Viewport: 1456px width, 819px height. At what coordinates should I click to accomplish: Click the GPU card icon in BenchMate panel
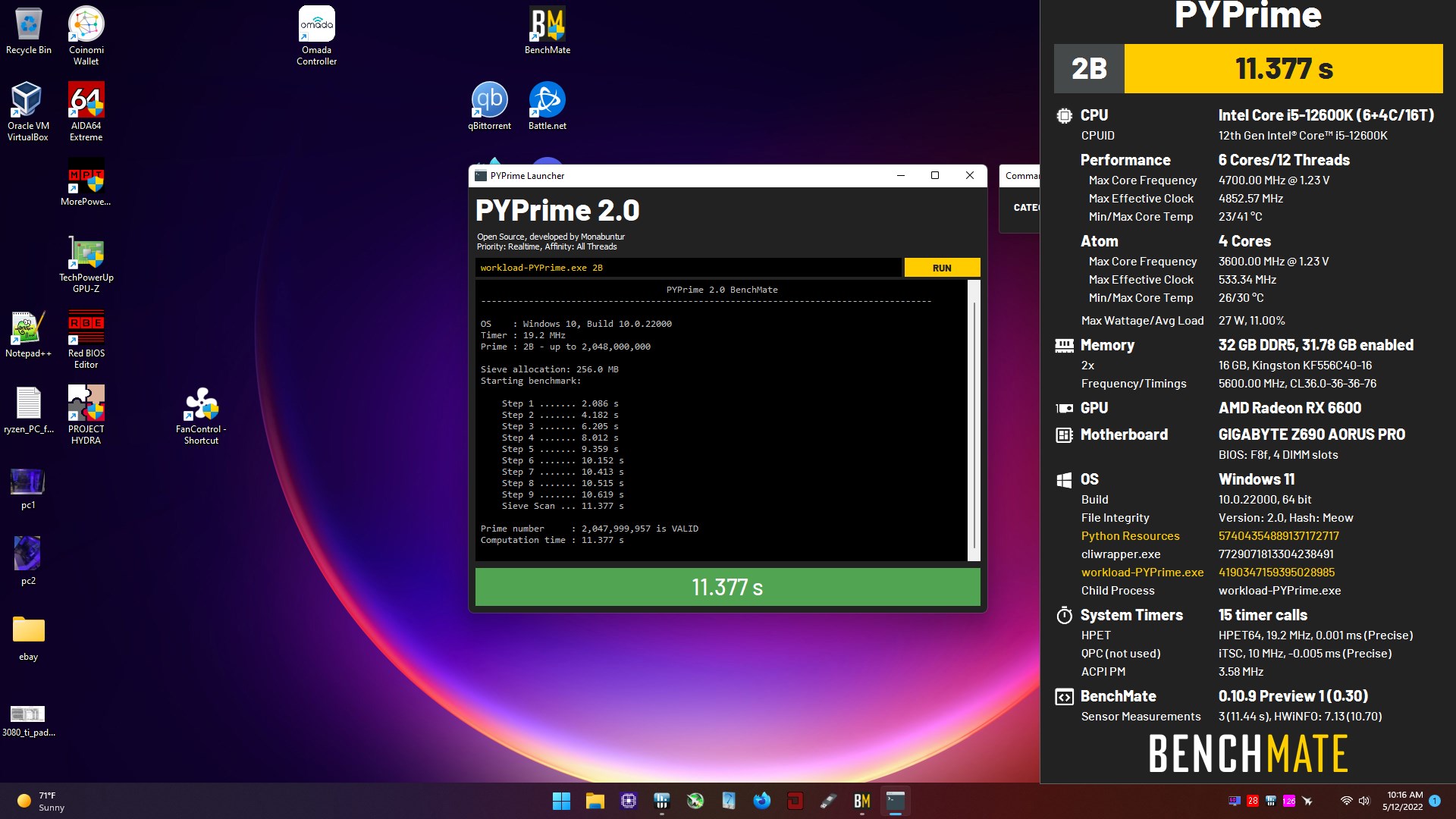pos(1064,408)
